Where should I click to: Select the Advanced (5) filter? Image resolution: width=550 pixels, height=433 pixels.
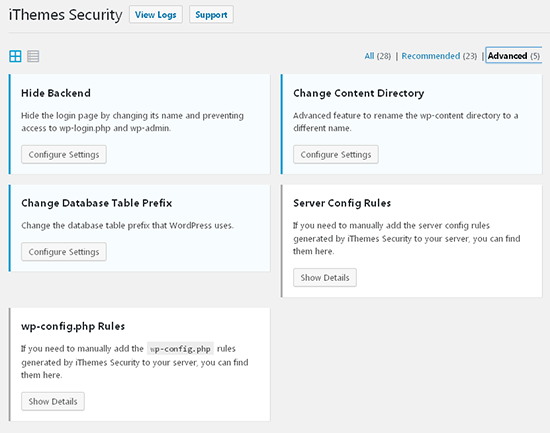514,56
